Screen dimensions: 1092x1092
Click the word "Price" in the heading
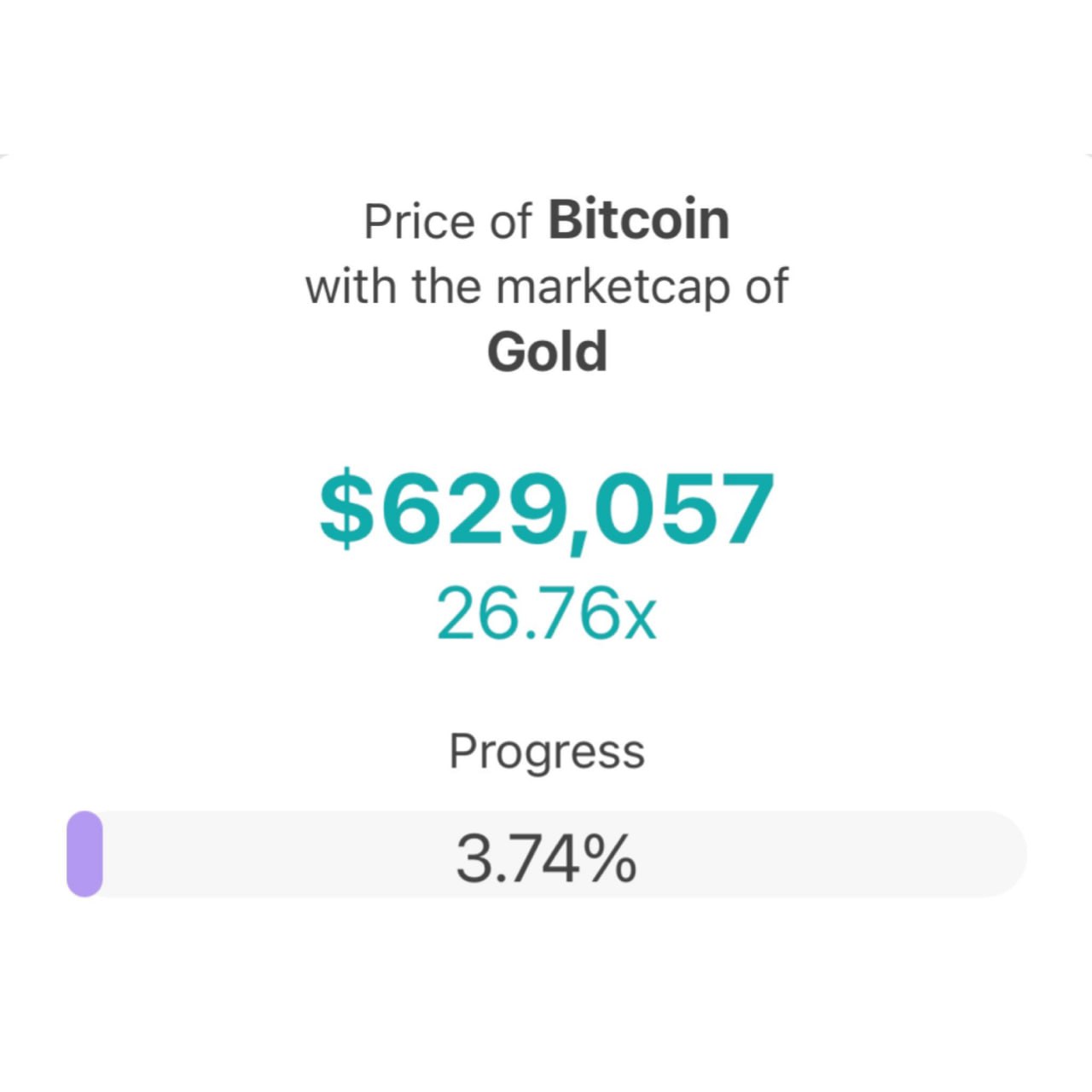[x=419, y=222]
